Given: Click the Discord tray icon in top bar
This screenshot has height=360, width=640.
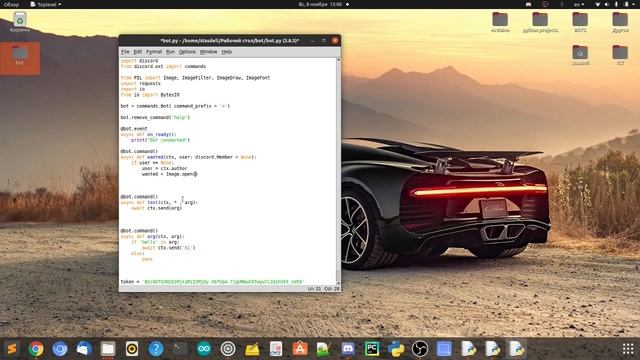Looking at the screenshot, I should (529, 4).
